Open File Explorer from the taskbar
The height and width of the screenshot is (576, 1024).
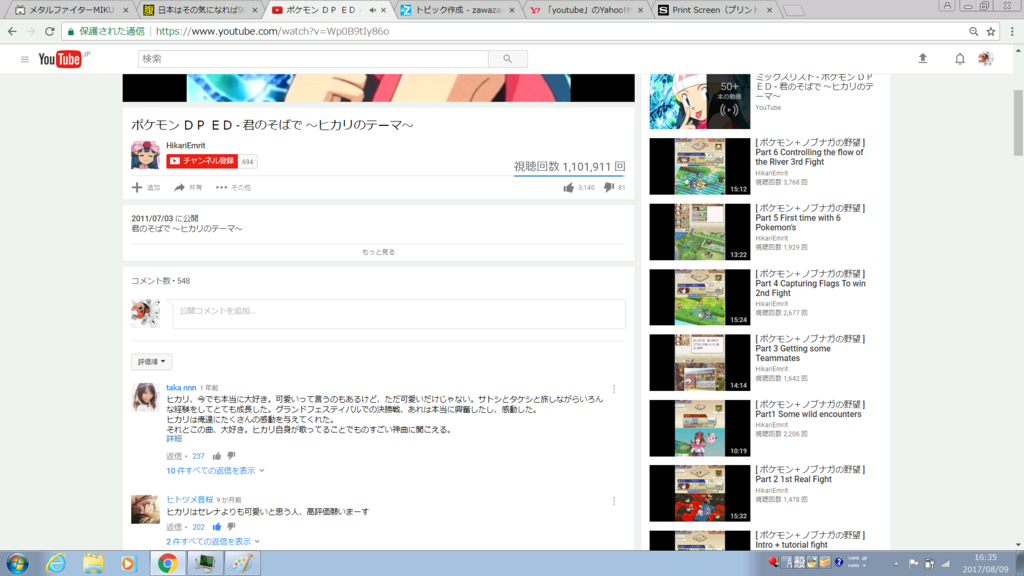93,563
